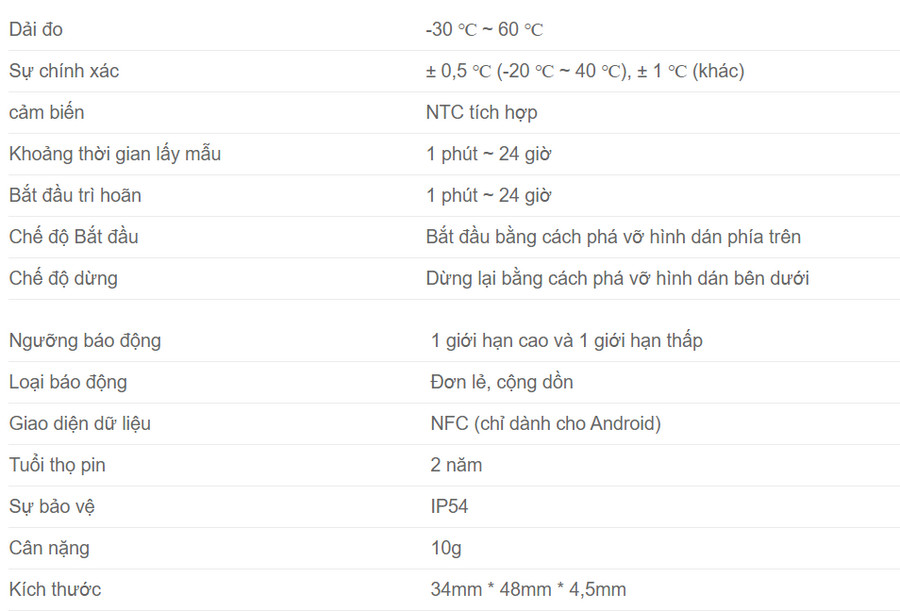The width and height of the screenshot is (900, 611).
Task: Click the "Chế độ dừng" label
Action: coord(63,278)
